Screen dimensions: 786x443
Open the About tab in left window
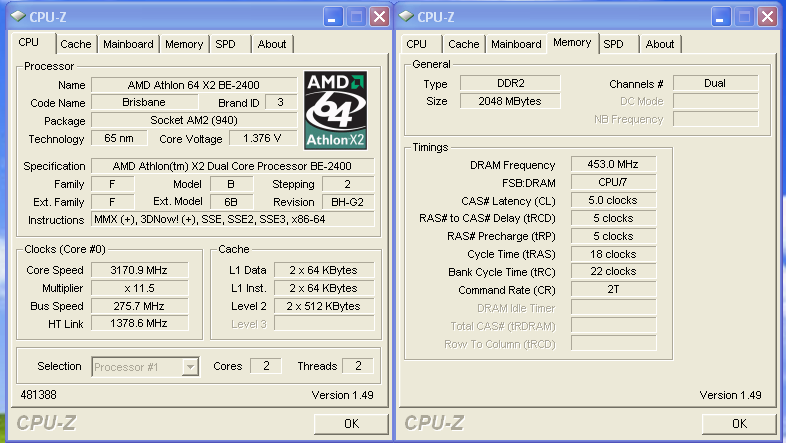tap(272, 44)
